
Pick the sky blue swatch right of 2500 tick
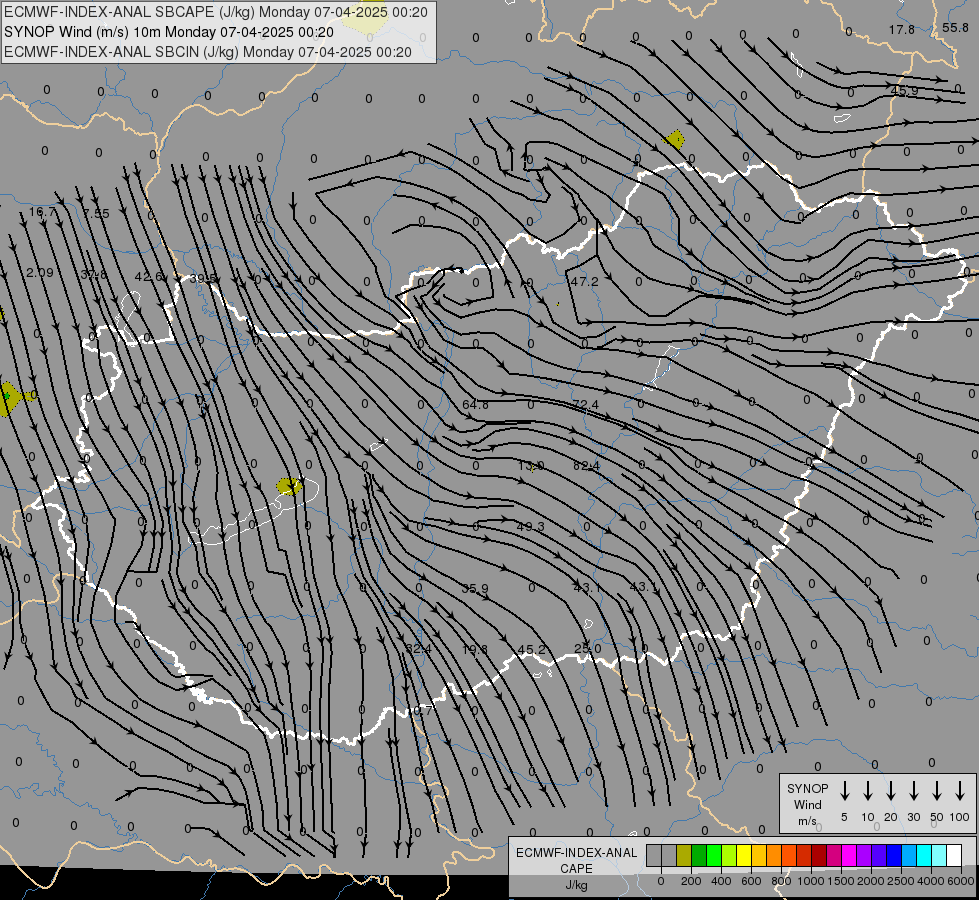pos(908,855)
